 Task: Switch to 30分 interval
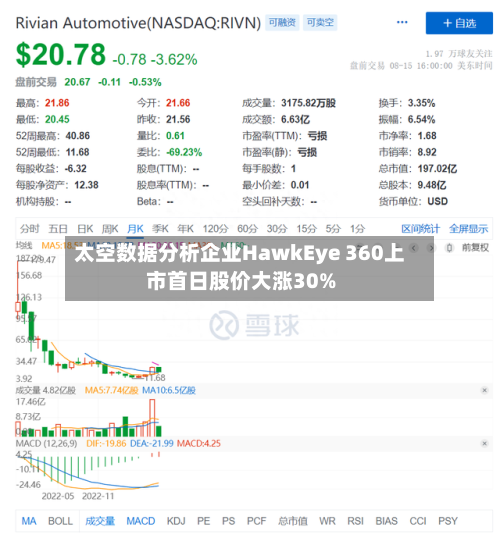(x=277, y=229)
